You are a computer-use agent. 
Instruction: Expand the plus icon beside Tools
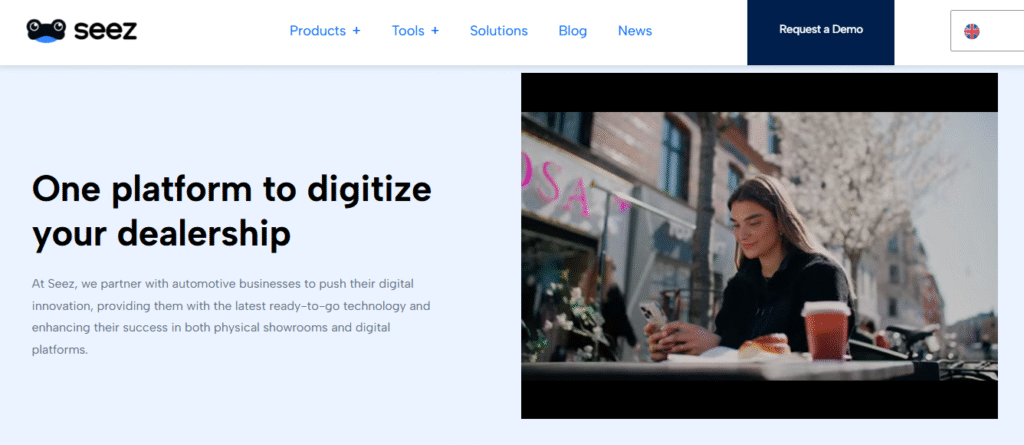click(x=435, y=31)
